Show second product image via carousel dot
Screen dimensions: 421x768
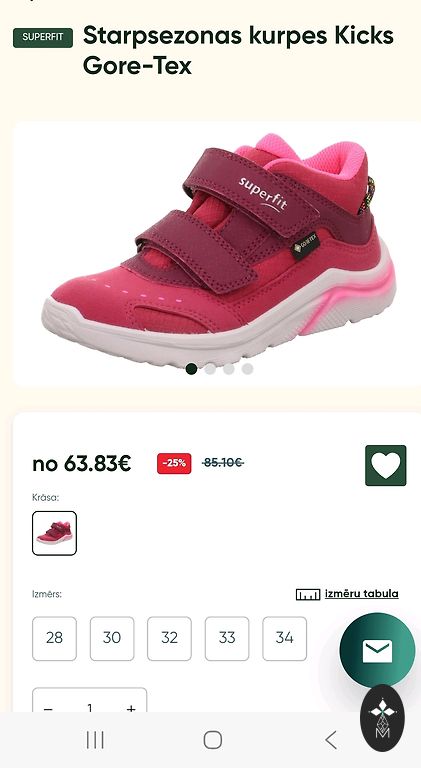click(x=210, y=369)
